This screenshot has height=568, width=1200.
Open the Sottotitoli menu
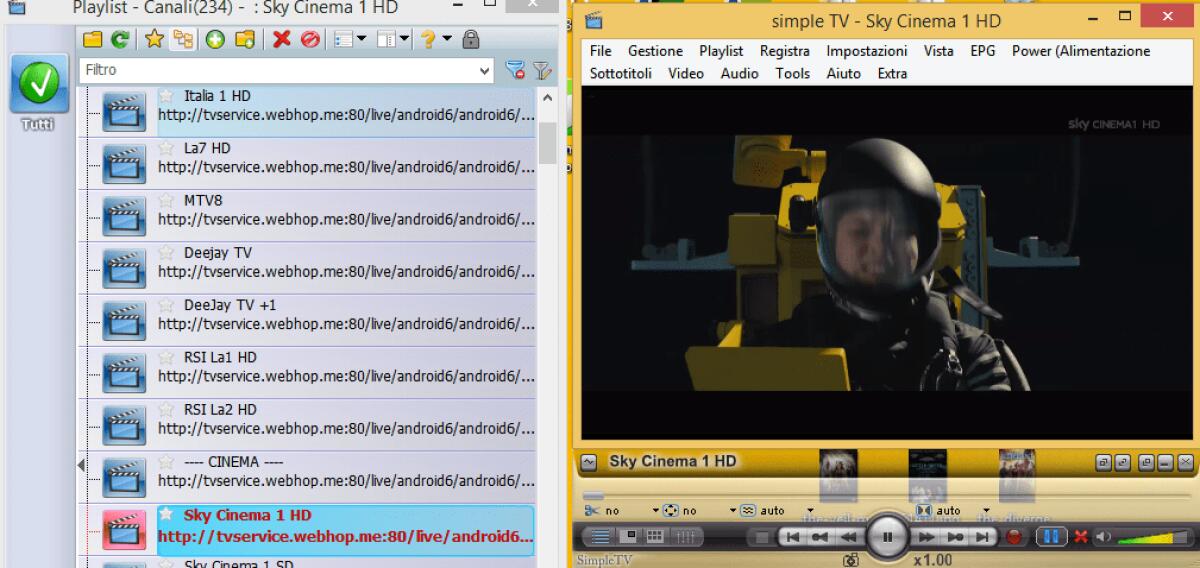click(x=620, y=73)
